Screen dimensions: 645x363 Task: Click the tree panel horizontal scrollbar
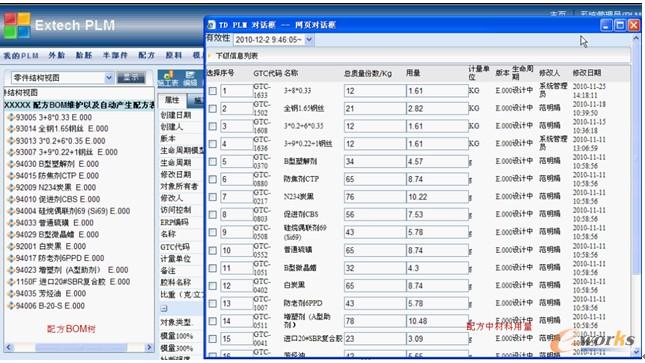[79, 348]
